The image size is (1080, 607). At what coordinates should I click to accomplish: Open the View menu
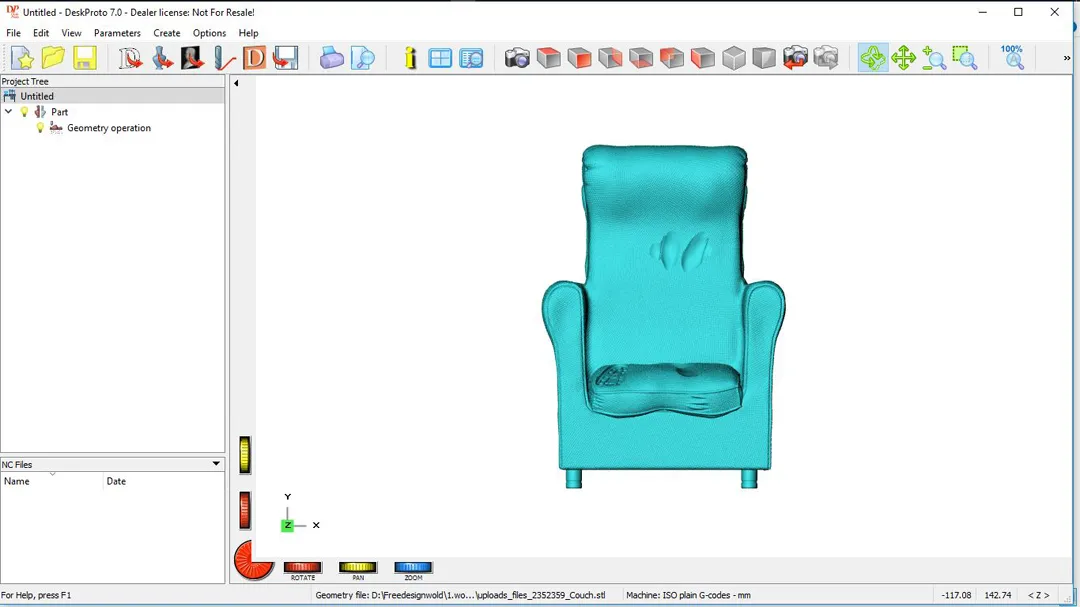click(71, 33)
